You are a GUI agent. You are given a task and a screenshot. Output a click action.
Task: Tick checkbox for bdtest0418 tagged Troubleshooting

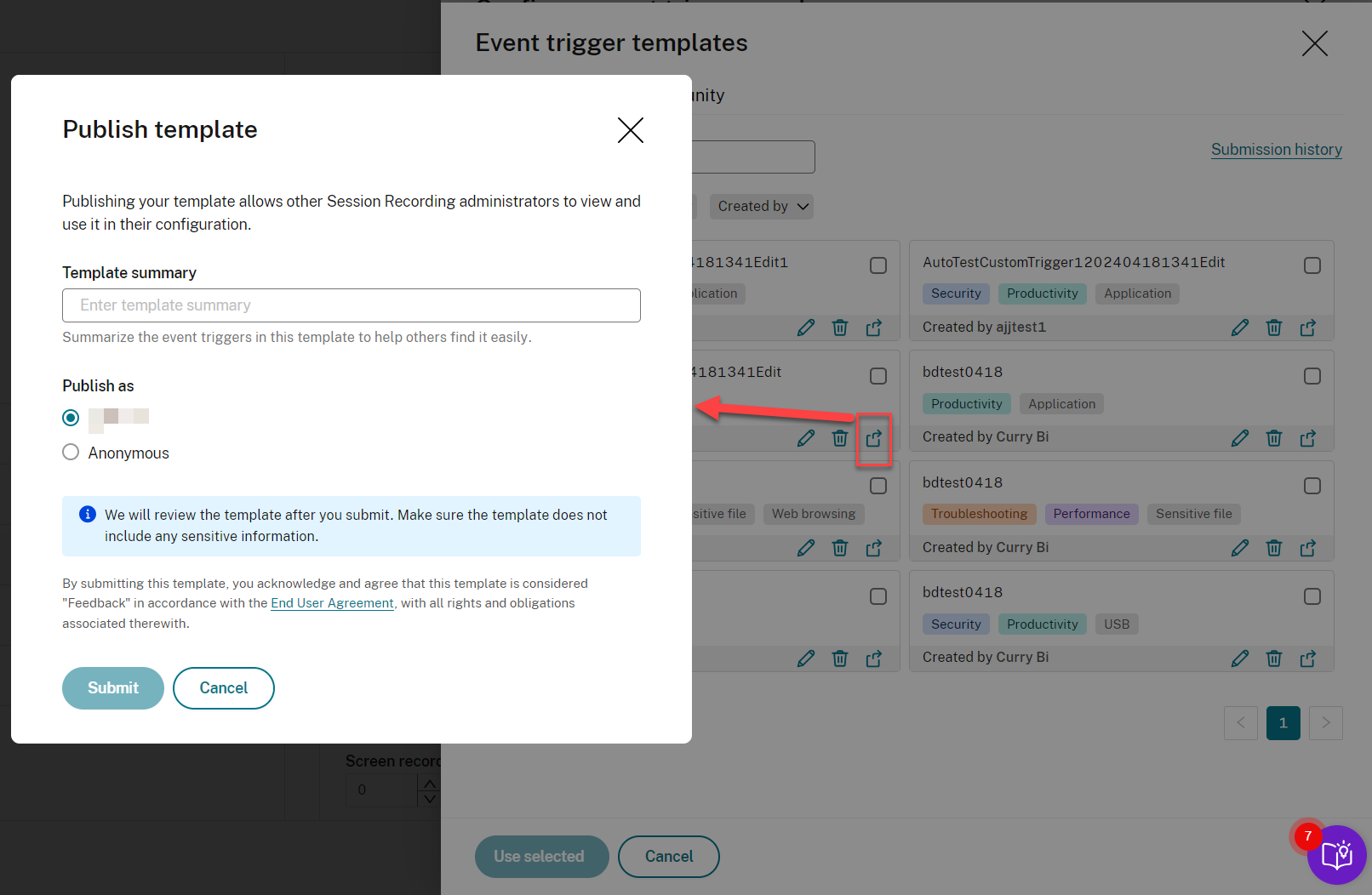coord(1312,486)
